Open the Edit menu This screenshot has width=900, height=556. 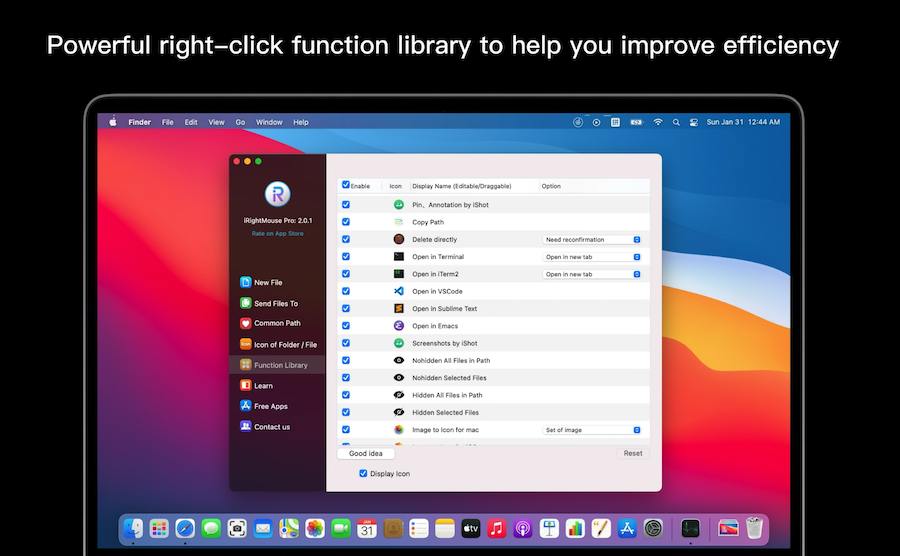(191, 122)
